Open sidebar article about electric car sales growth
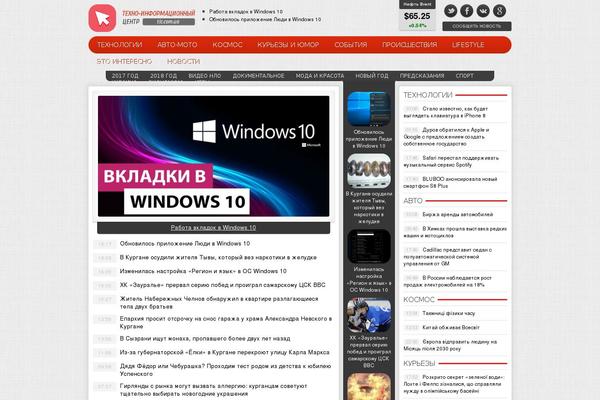600x400 pixels. 448,281
